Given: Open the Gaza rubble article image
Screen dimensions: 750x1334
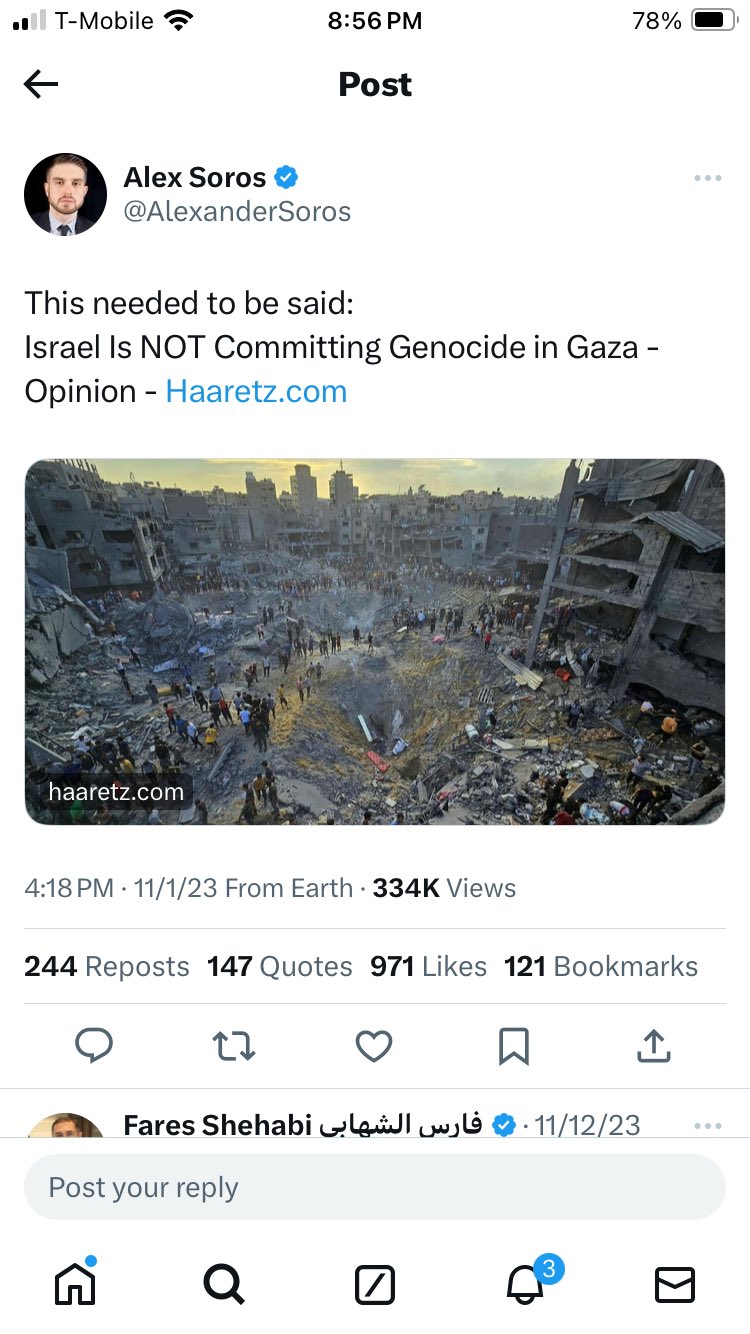Looking at the screenshot, I should click(x=375, y=641).
